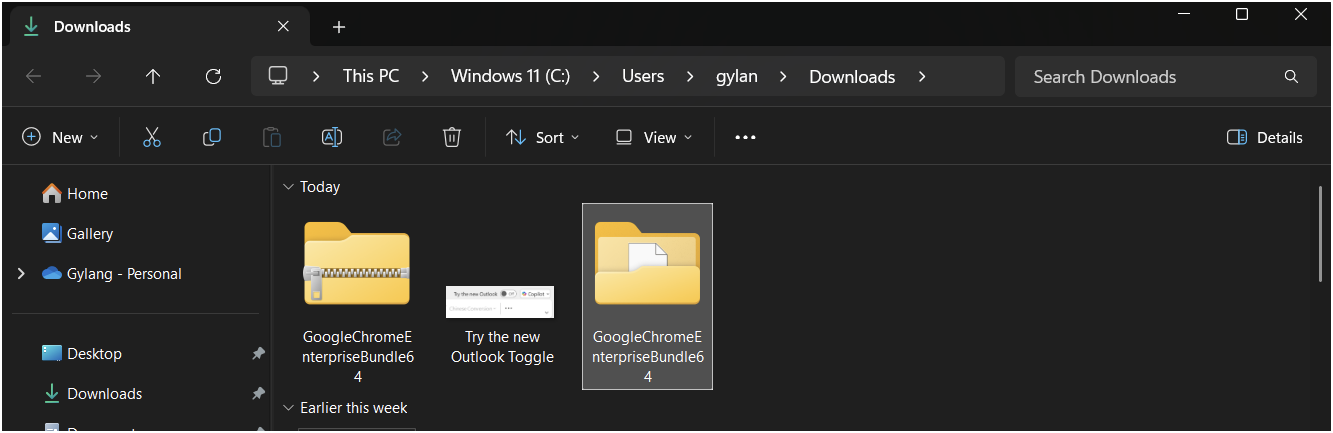The width and height of the screenshot is (1333, 433).
Task: Expand chevron after Downloads in address bar
Action: 921,76
